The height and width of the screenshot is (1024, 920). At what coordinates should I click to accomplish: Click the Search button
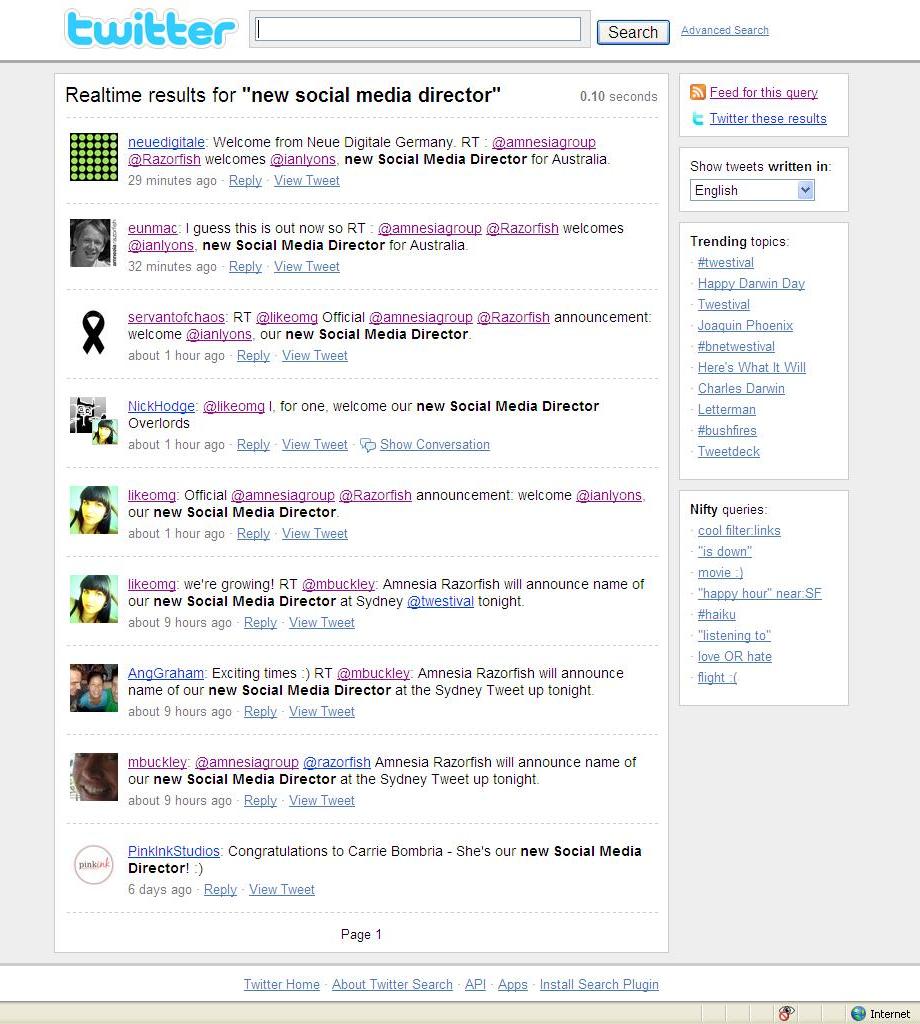pos(633,32)
